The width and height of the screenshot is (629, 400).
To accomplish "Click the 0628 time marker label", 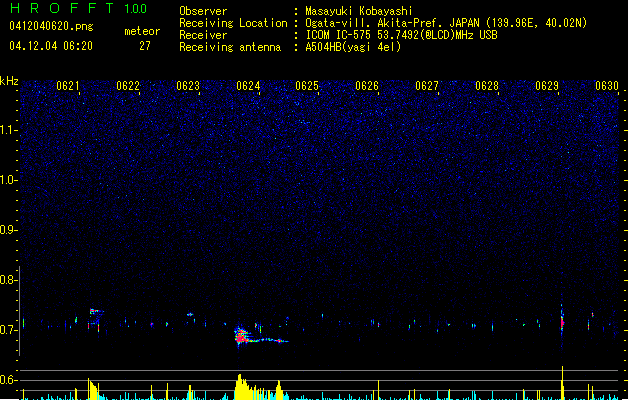I will point(487,86).
